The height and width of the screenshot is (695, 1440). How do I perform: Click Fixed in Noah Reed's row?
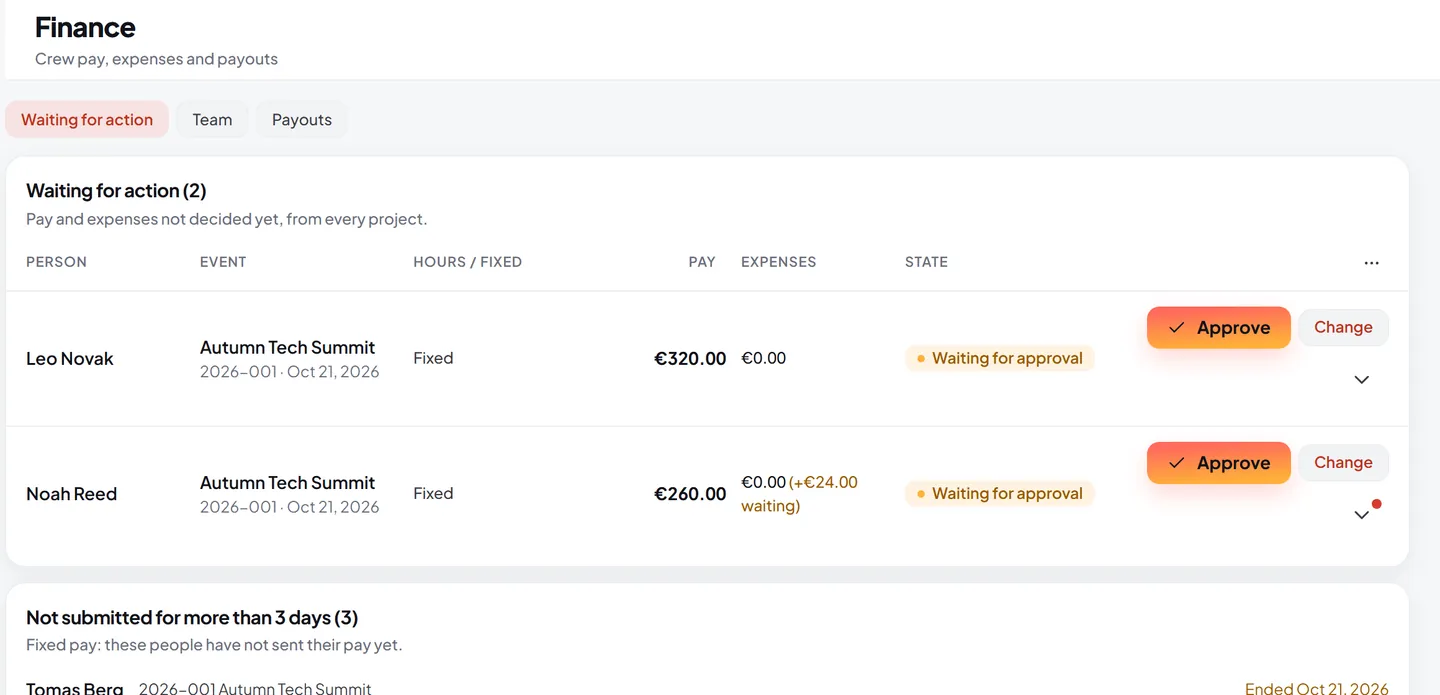coord(433,493)
